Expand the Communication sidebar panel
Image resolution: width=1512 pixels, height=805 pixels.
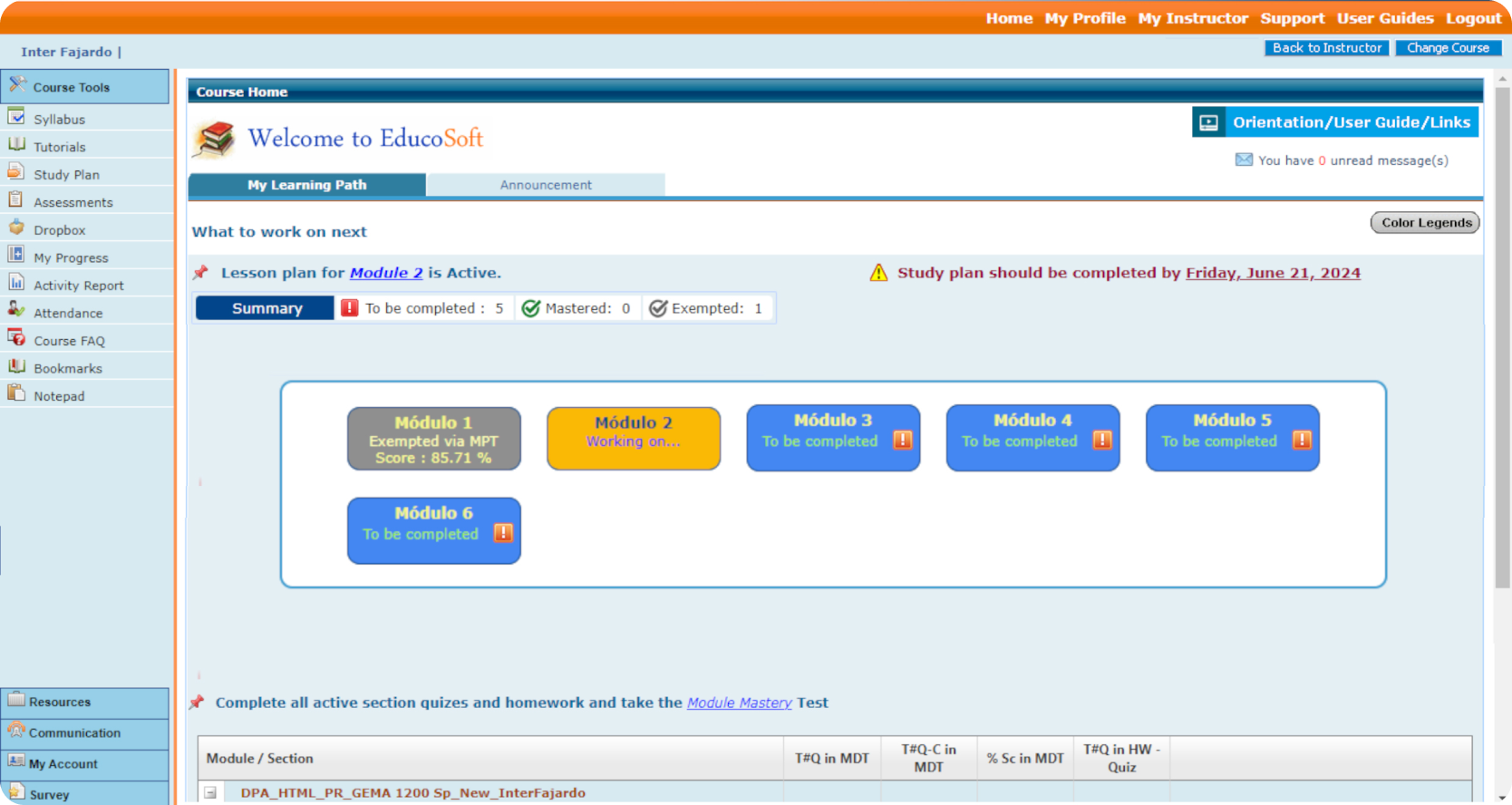(84, 733)
